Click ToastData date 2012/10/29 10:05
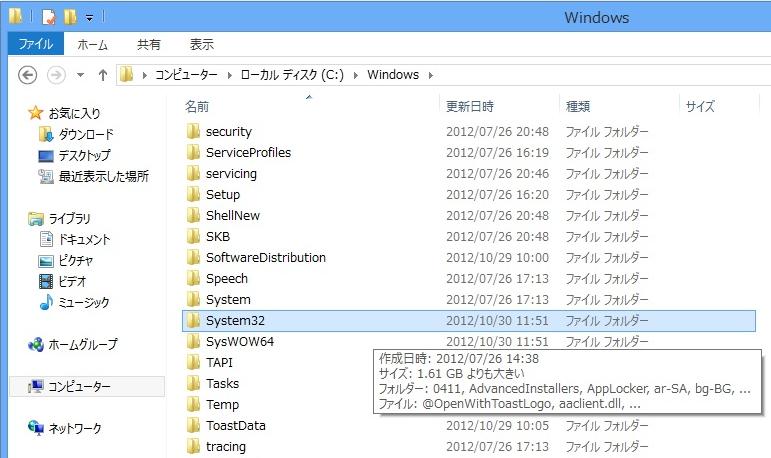Viewport: 771px width, 458px height. [x=497, y=426]
